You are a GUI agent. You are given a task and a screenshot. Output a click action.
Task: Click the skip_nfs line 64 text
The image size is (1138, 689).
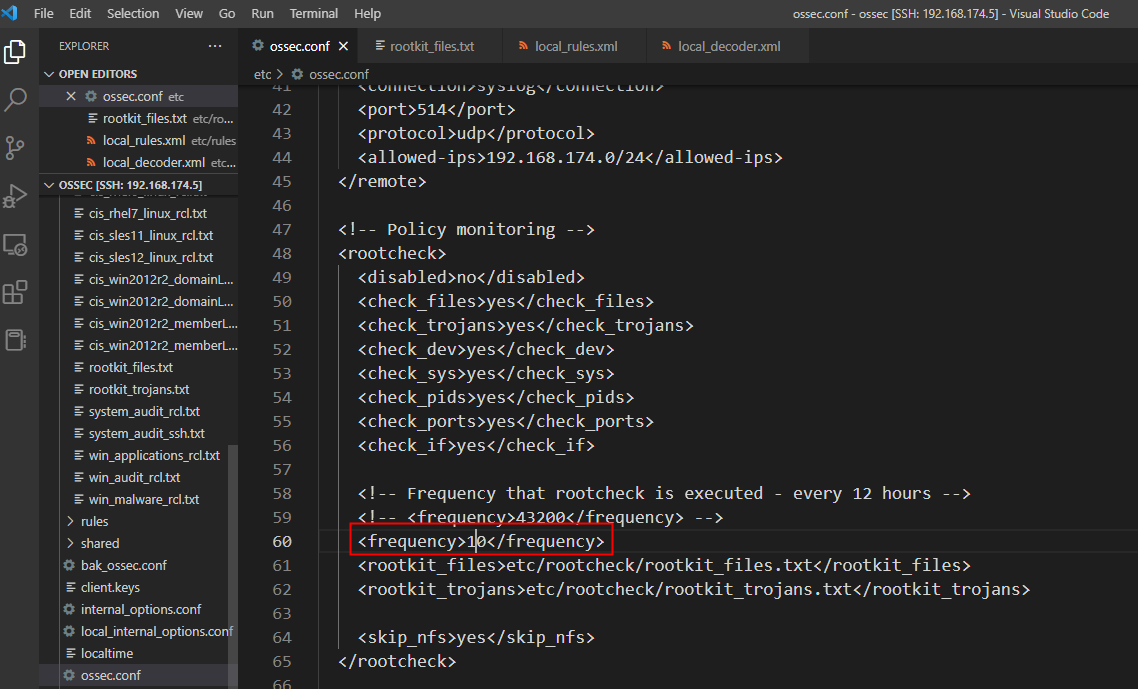coord(476,637)
